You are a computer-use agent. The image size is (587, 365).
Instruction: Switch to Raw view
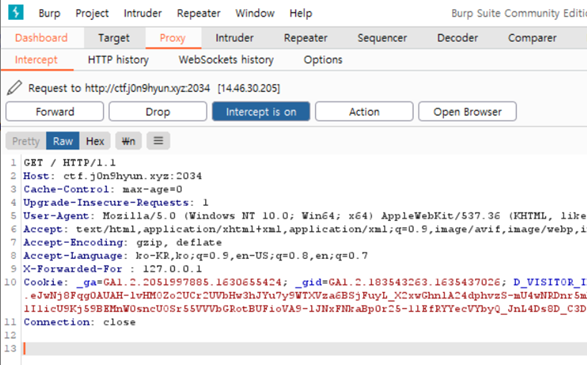63,141
